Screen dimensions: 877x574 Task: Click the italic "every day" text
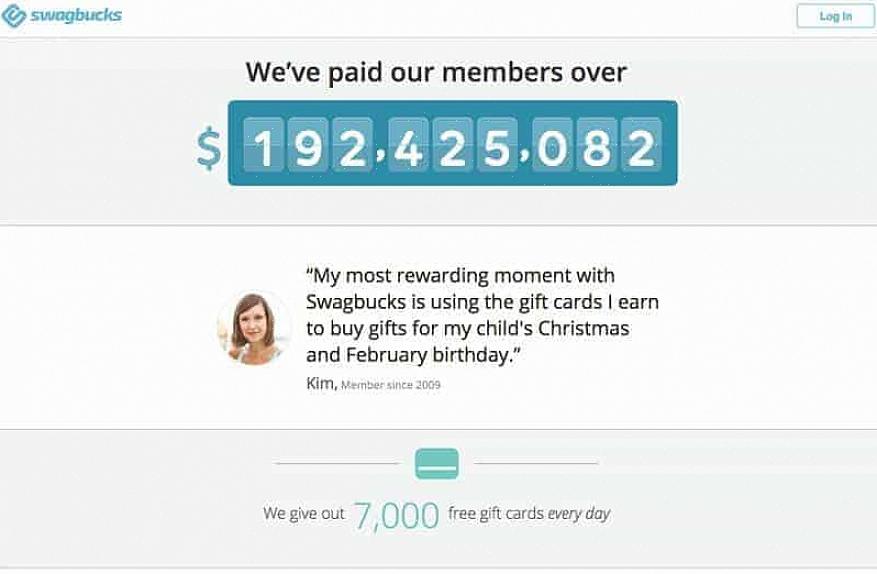[579, 514]
